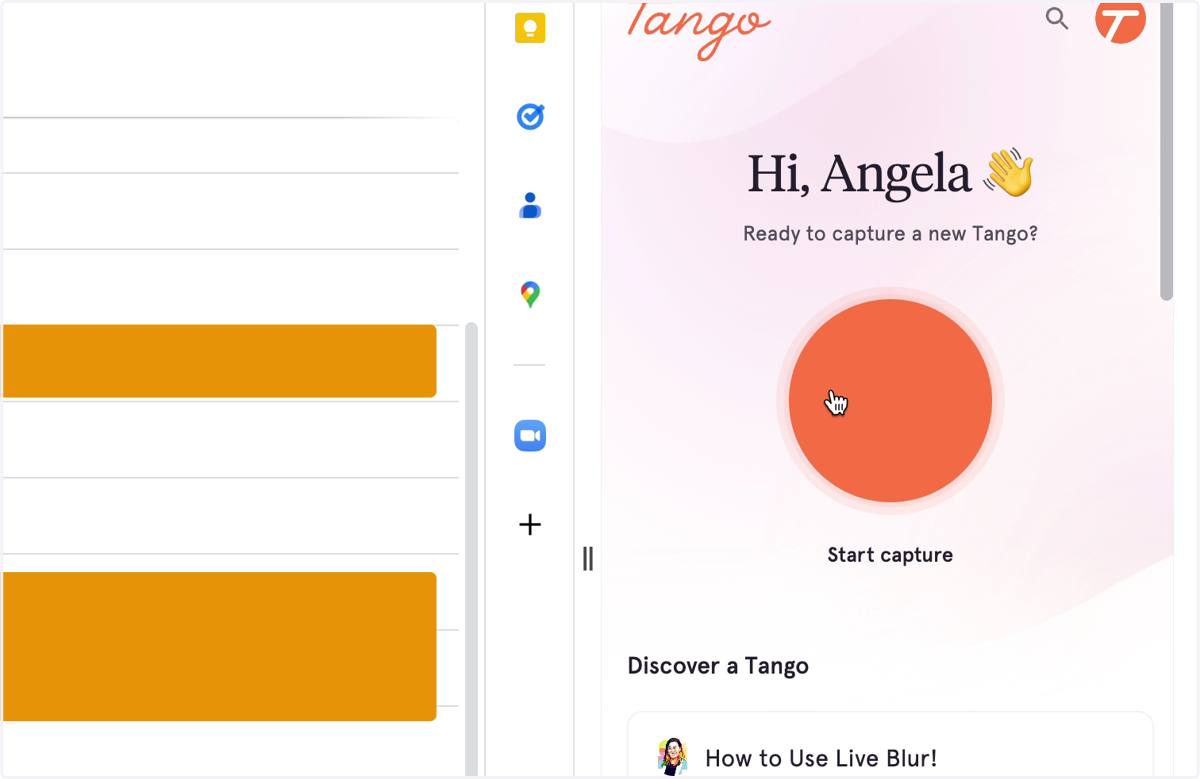Open Google Tasks in the side panel

coord(530,117)
